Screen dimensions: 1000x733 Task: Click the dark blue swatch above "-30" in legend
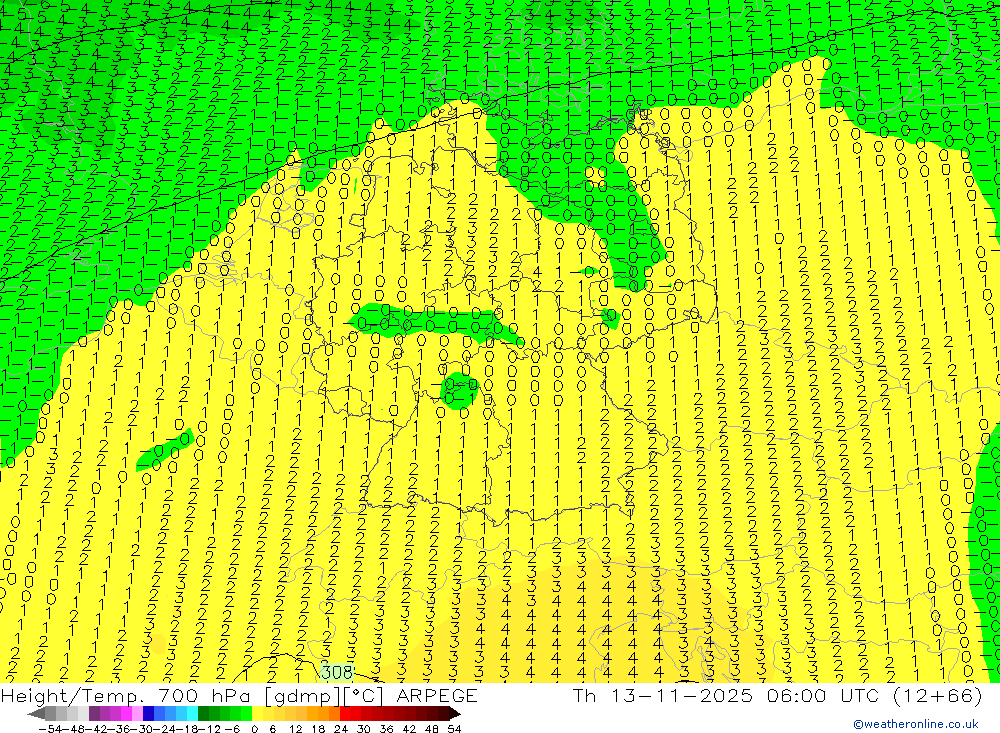[149, 713]
